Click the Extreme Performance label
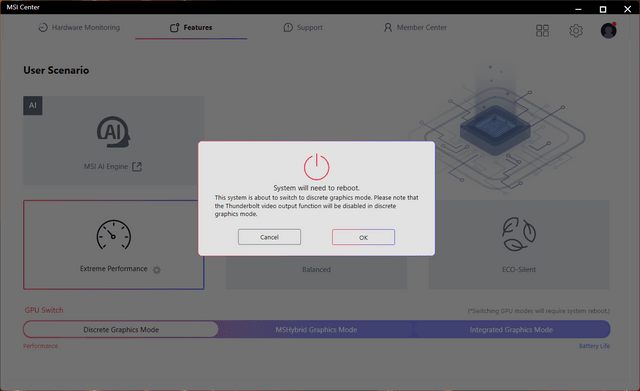Screen dimensions: 640x391 pos(113,269)
